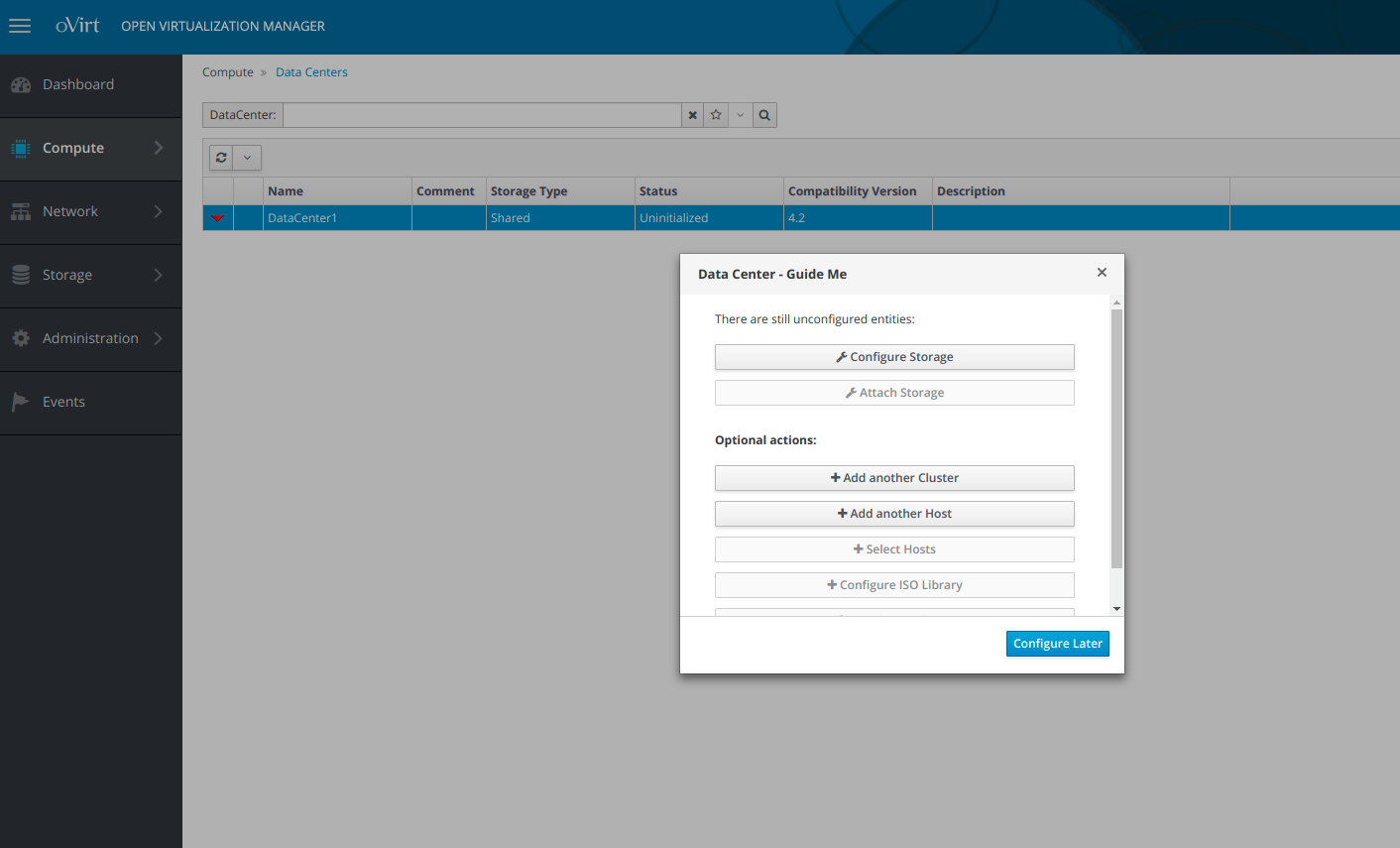The width and height of the screenshot is (1400, 848).
Task: Click the Configure Storage button
Action: coord(894,357)
